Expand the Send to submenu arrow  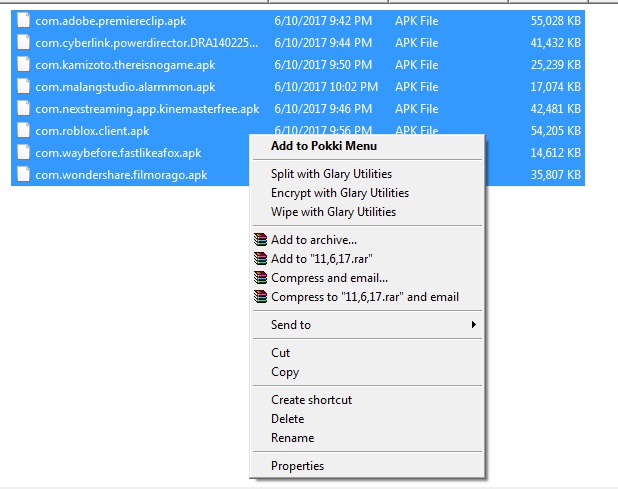click(x=473, y=324)
